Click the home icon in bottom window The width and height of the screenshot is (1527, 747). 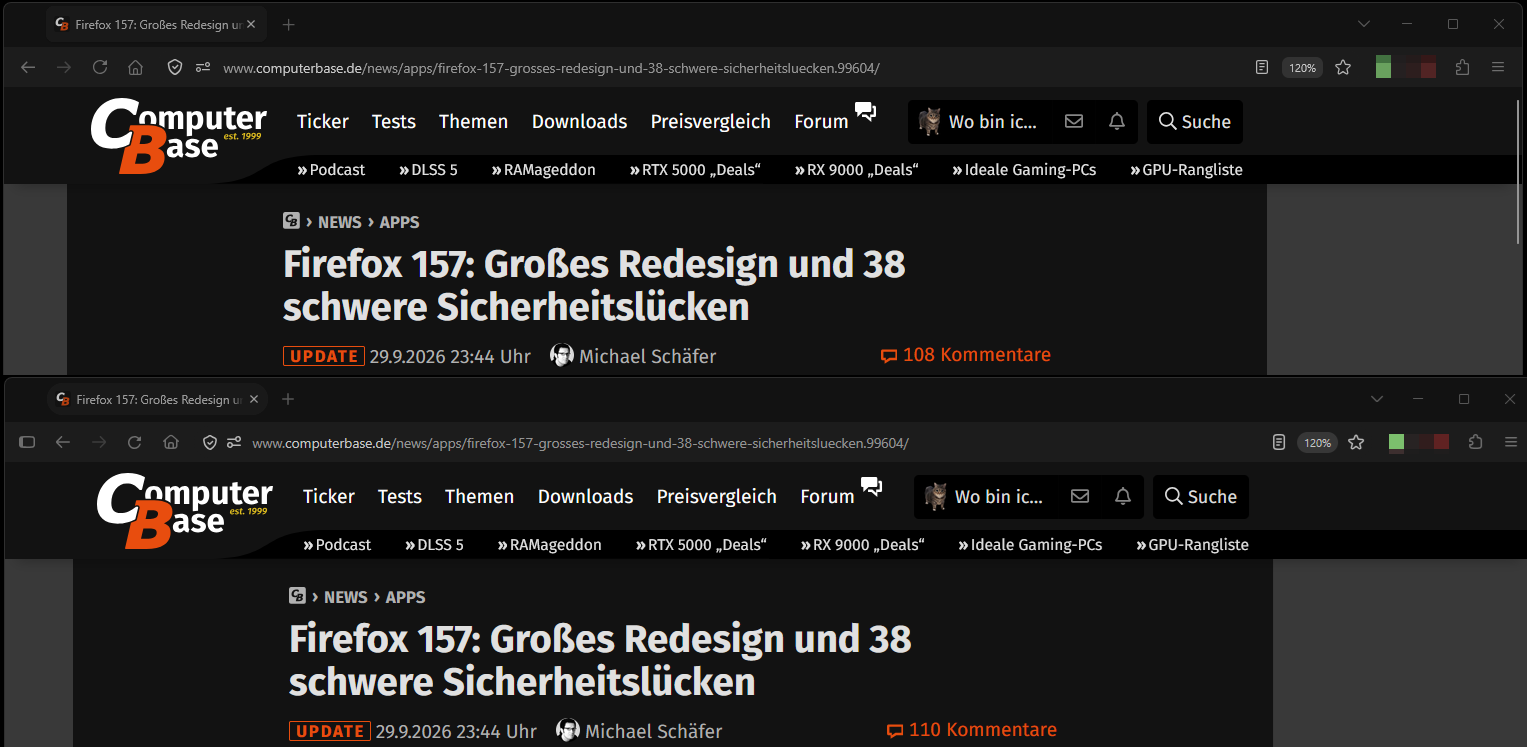click(x=171, y=442)
